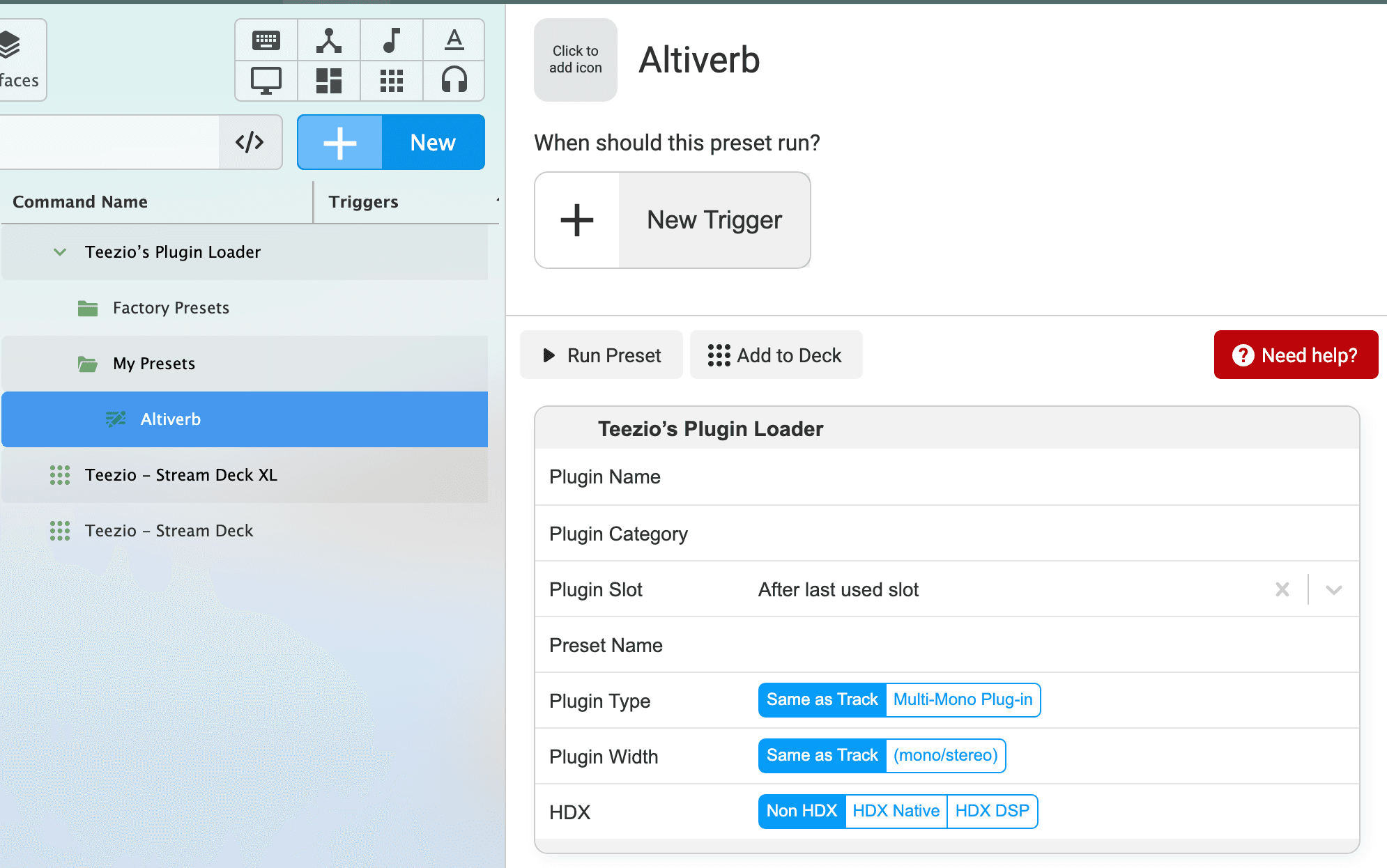The image size is (1387, 868).
Task: Open the My Presets folder
Action: pyautogui.click(x=245, y=364)
